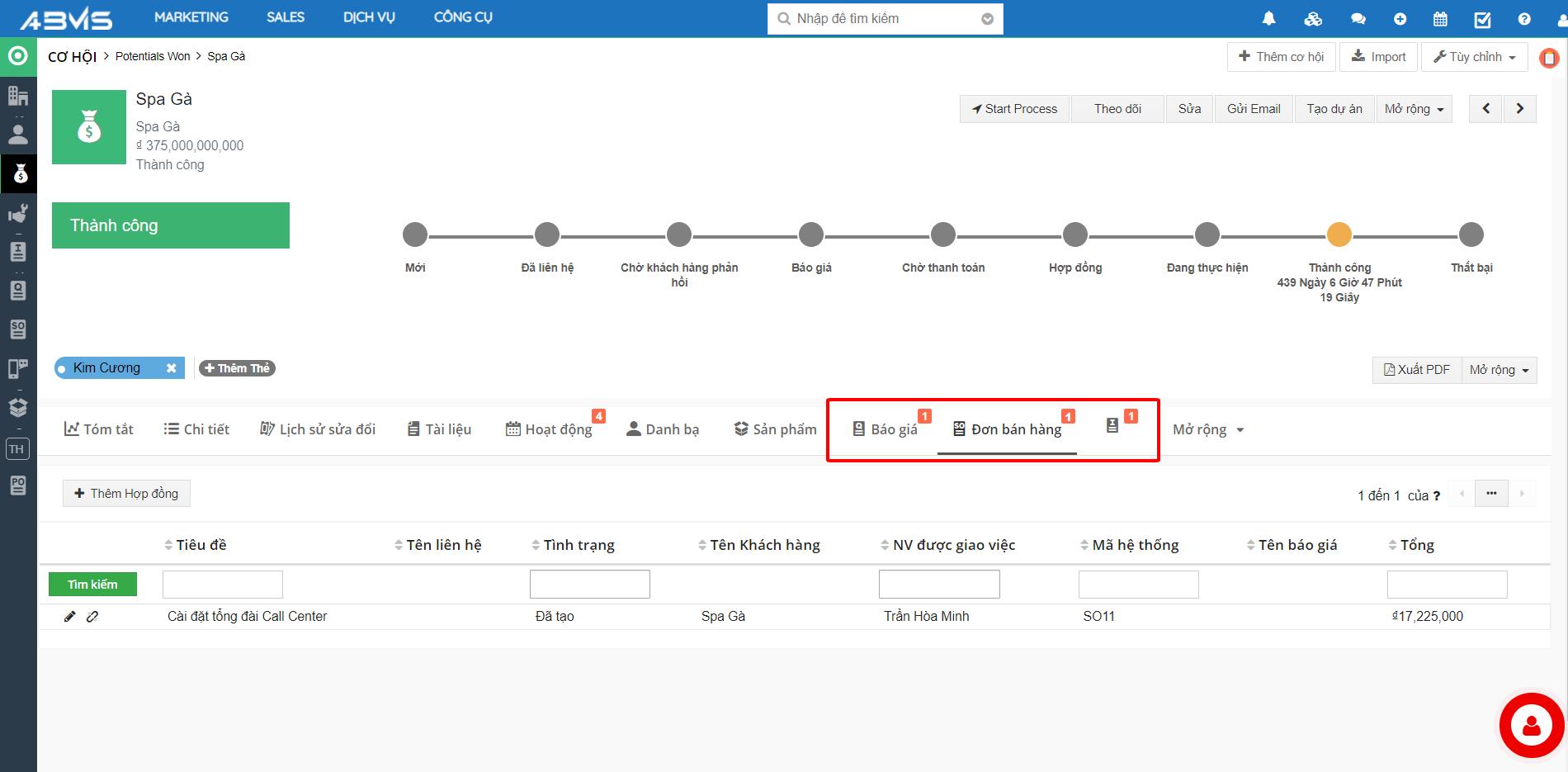Click the help question mark icon
This screenshot has height=772, width=1568.
1524,18
